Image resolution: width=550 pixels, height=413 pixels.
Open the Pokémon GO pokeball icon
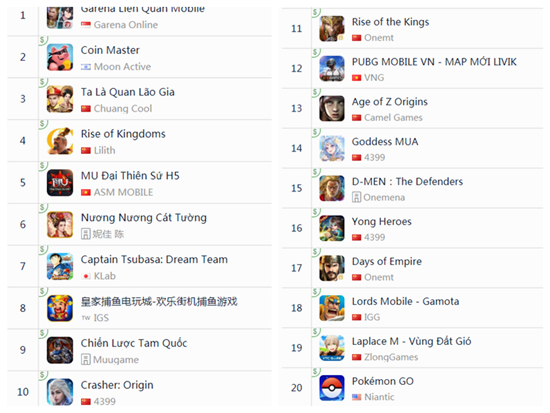tap(332, 388)
